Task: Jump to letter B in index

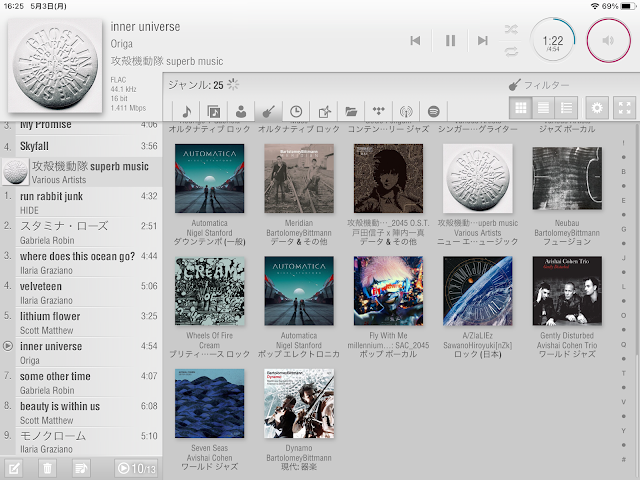Action: [x=623, y=172]
